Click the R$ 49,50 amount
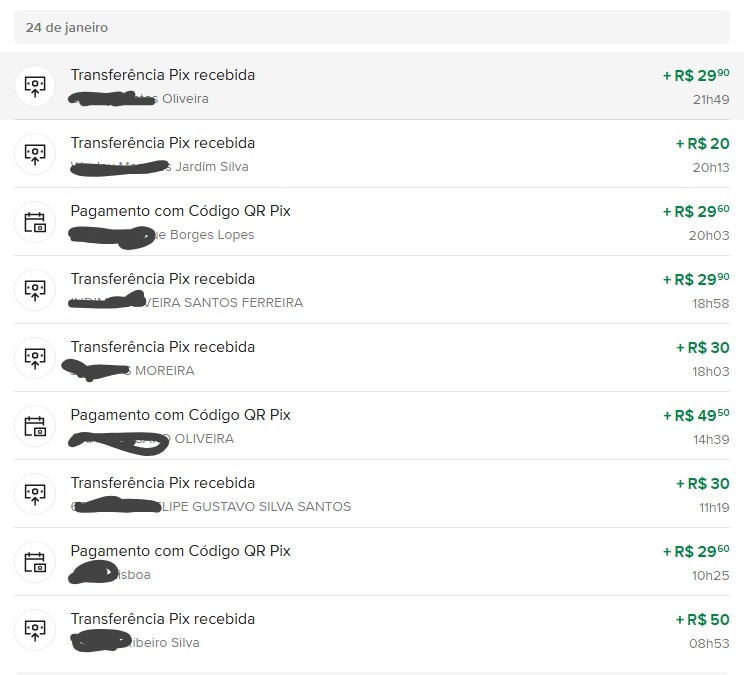Viewport: 744px width, 675px height. [695, 415]
